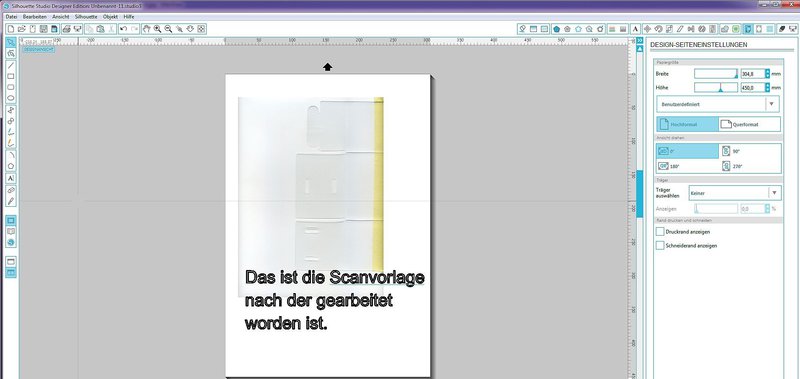Adjust the Breite slider
Viewport: 800px width, 379px height.
[x=716, y=73]
